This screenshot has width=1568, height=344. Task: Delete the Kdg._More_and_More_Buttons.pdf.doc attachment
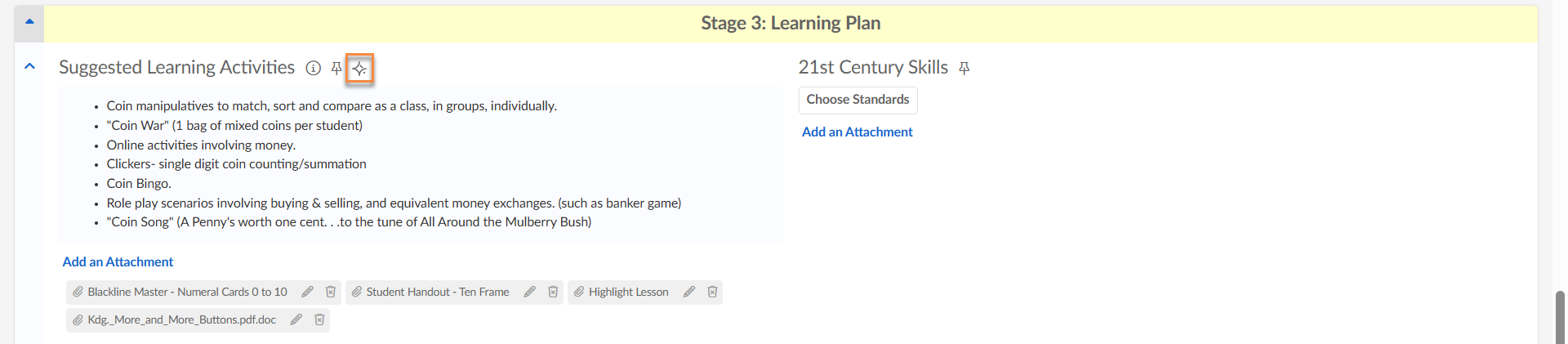(319, 319)
